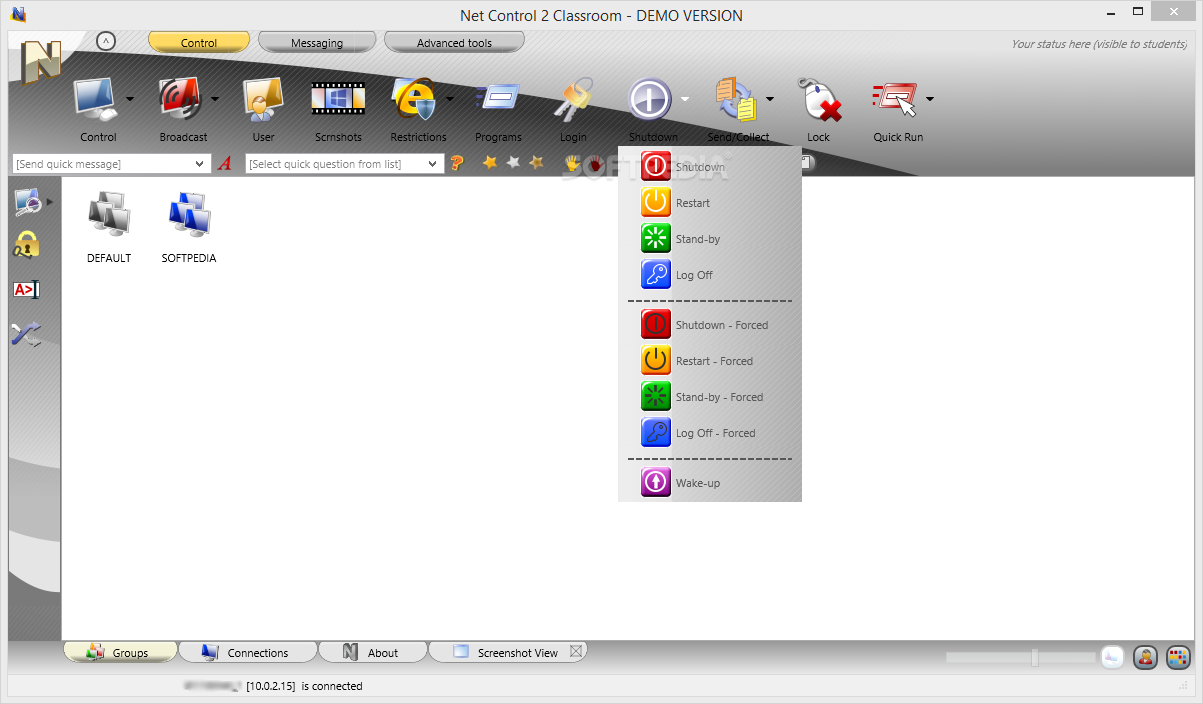Switch to the Groups bottom tab

pyautogui.click(x=120, y=652)
